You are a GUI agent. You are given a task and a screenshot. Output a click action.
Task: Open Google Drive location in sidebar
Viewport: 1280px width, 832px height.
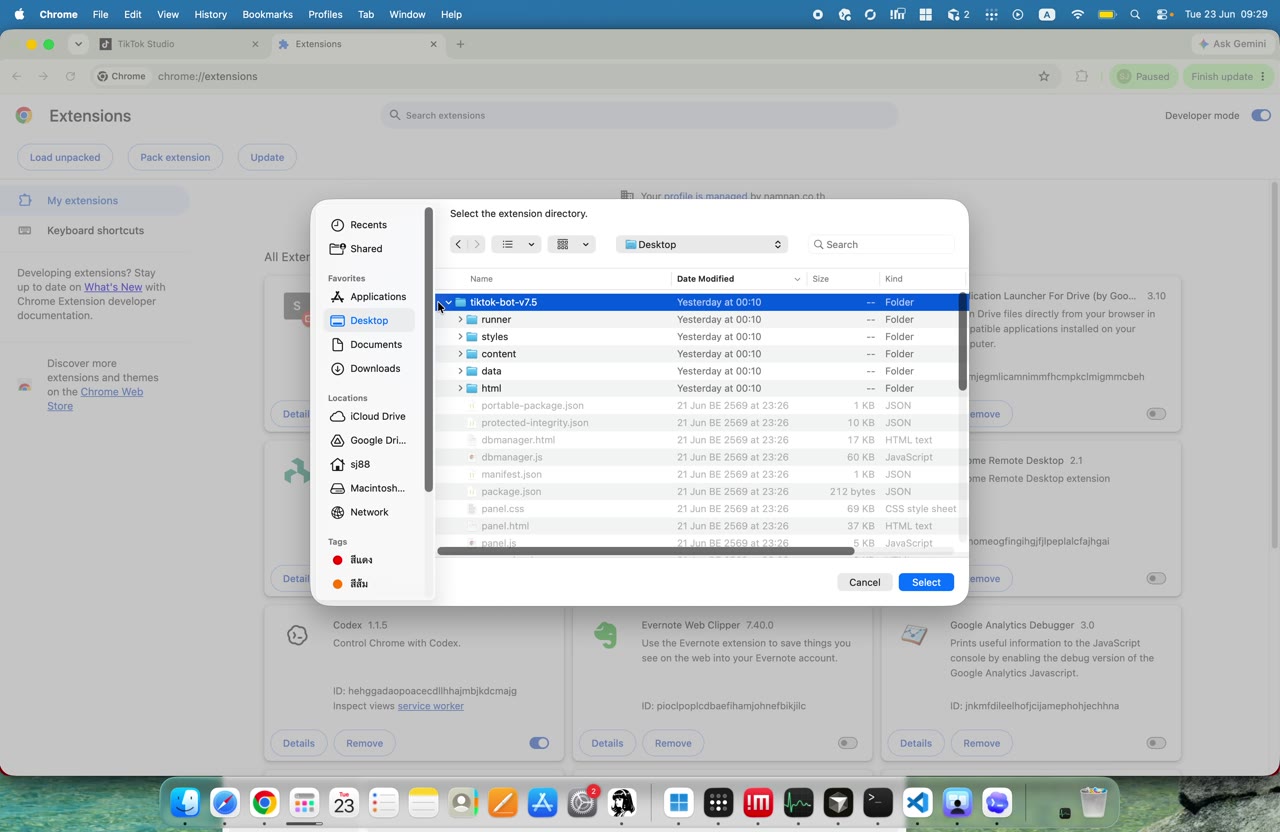tap(370, 440)
